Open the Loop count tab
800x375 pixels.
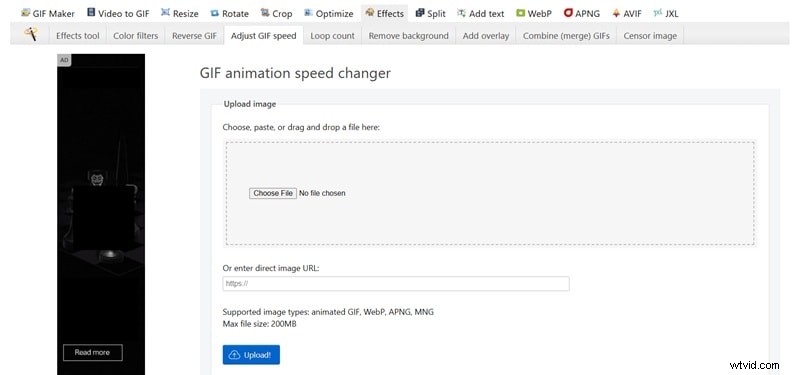[x=332, y=36]
